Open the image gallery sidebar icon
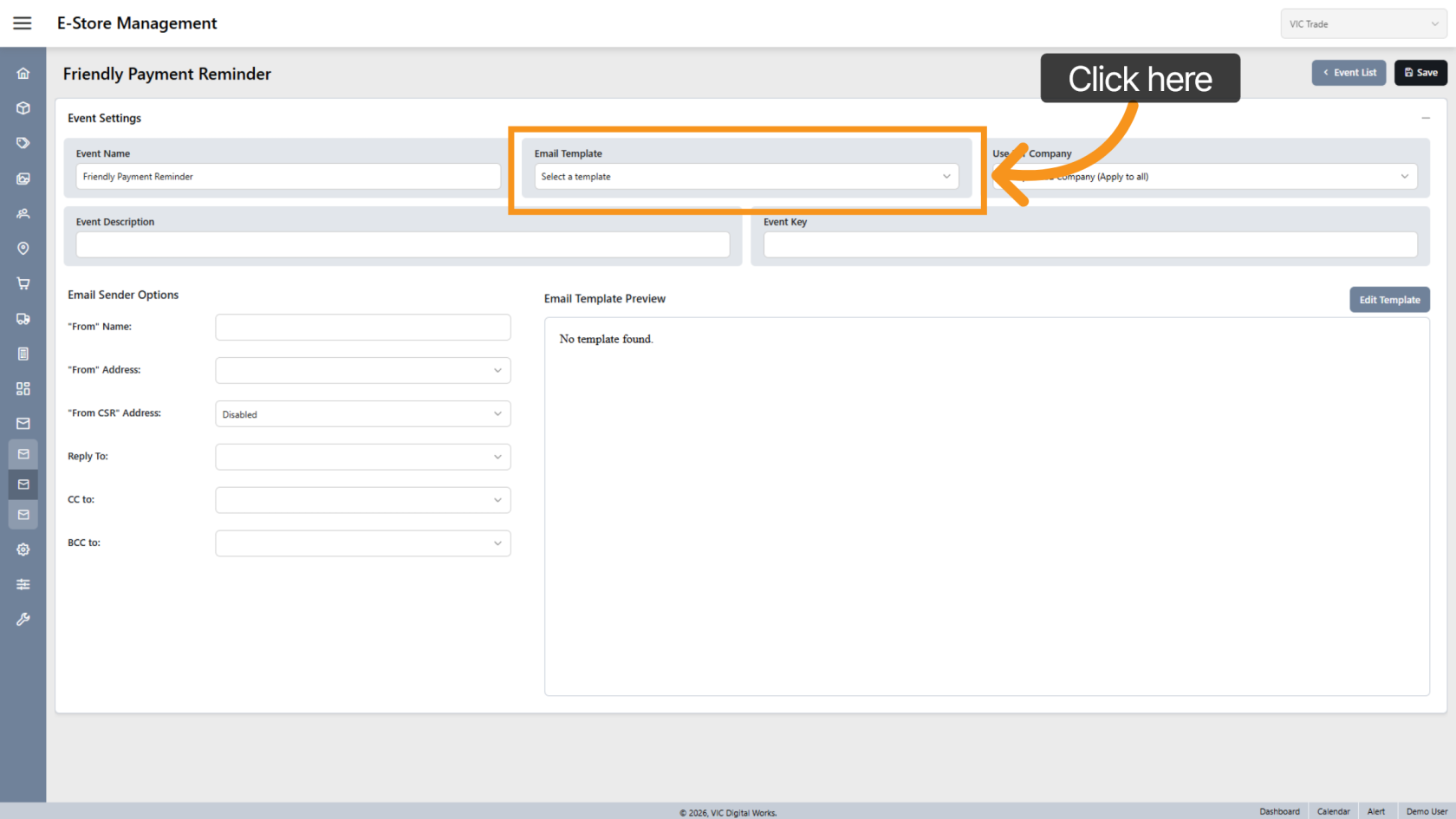This screenshot has height=819, width=1456. (23, 179)
